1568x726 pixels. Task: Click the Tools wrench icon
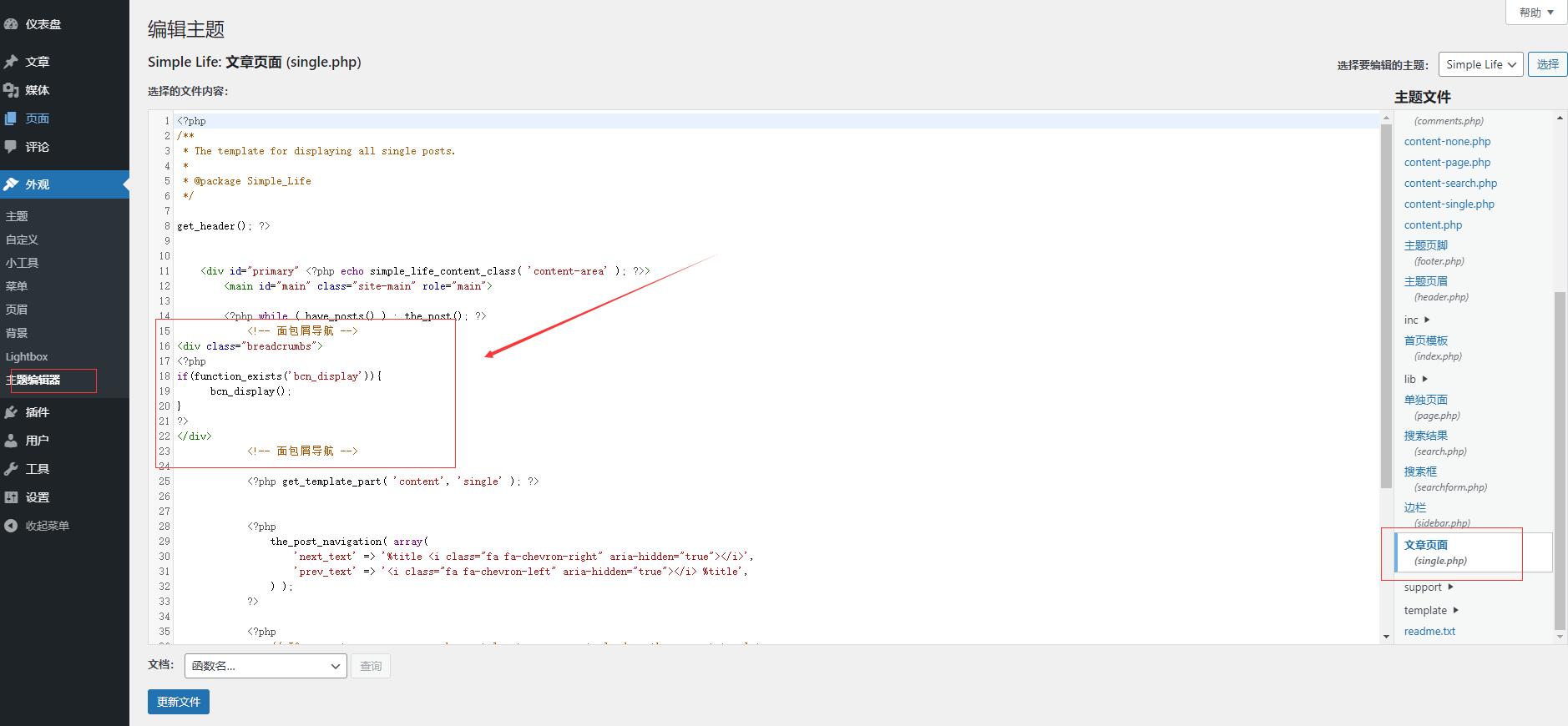click(x=11, y=469)
